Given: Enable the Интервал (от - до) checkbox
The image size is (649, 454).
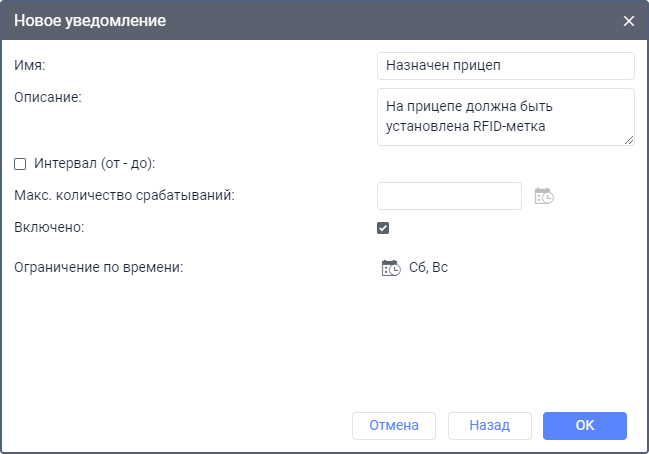Looking at the screenshot, I should (20, 164).
